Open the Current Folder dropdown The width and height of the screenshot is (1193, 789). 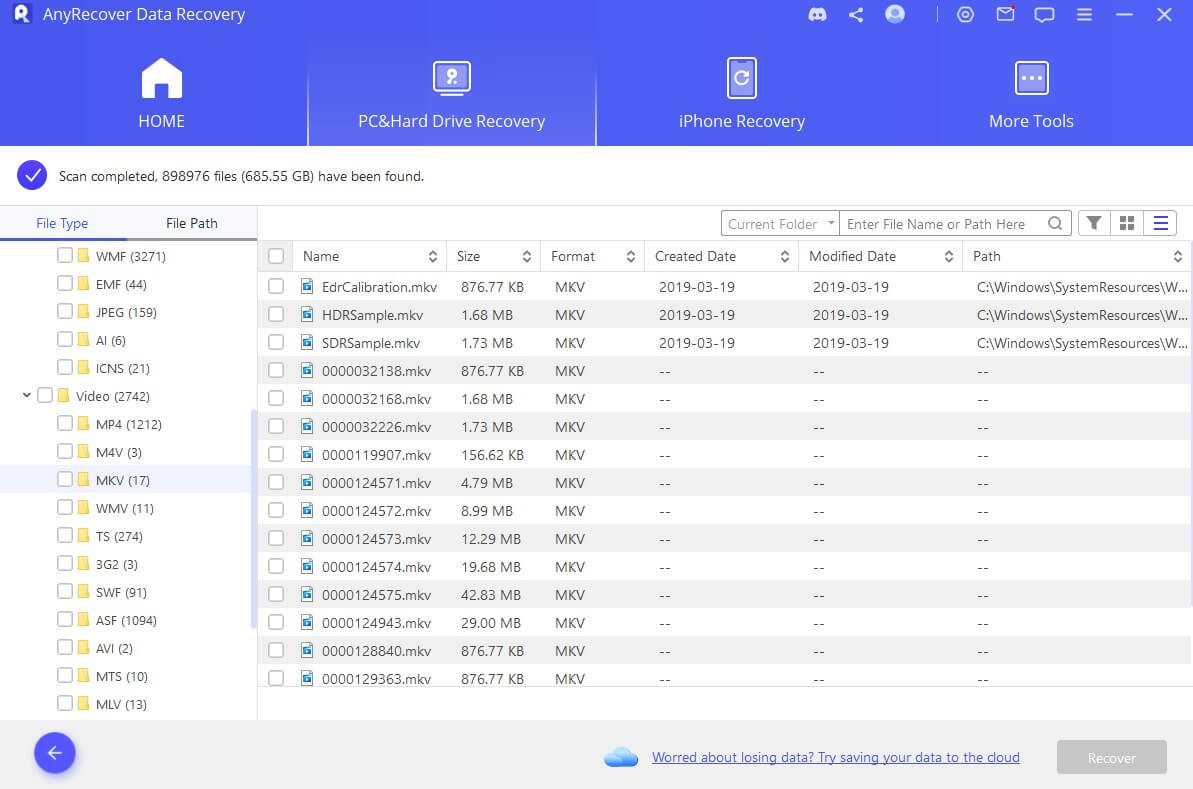pyautogui.click(x=779, y=224)
